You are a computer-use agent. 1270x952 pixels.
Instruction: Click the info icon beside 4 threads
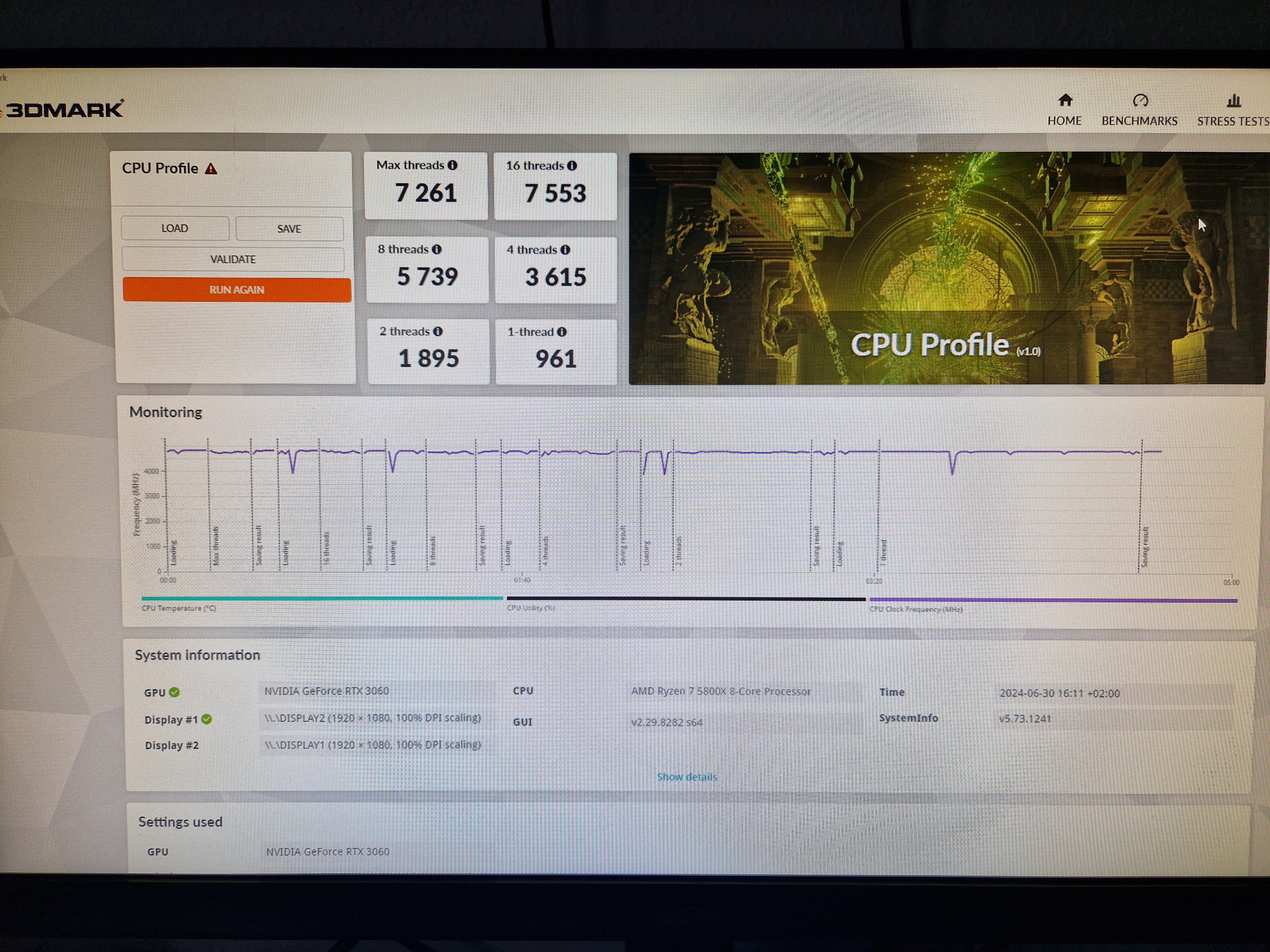[x=566, y=250]
